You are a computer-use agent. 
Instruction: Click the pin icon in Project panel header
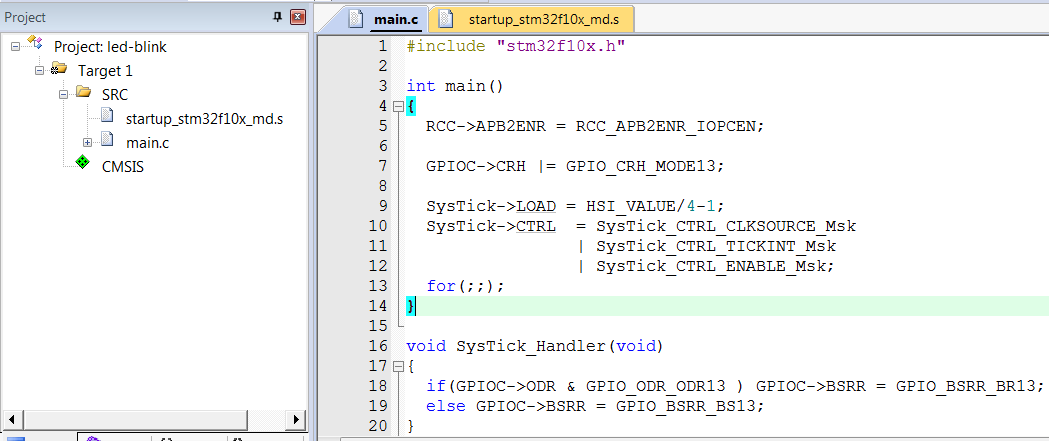click(x=278, y=18)
